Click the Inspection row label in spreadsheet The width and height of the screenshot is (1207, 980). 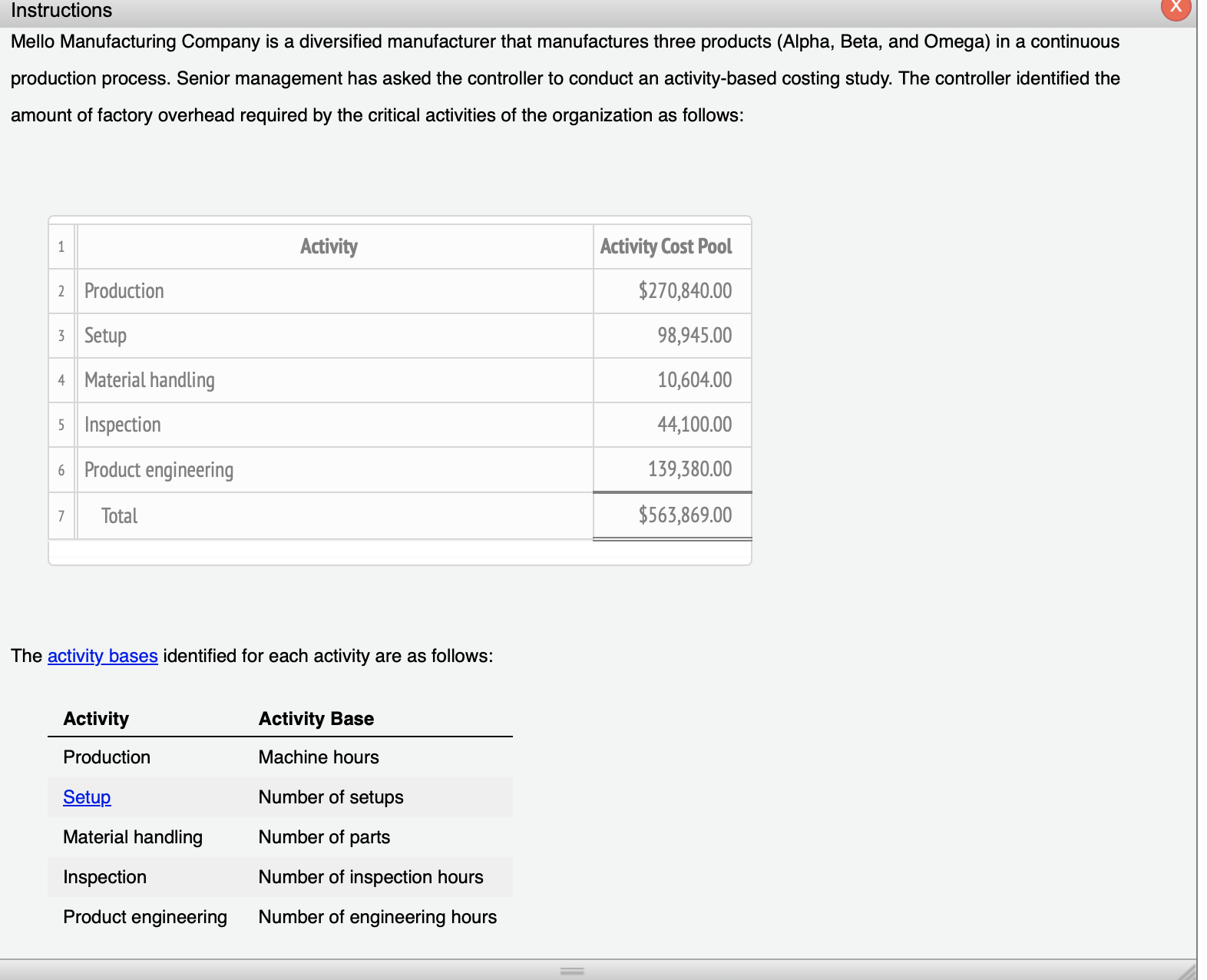(122, 425)
